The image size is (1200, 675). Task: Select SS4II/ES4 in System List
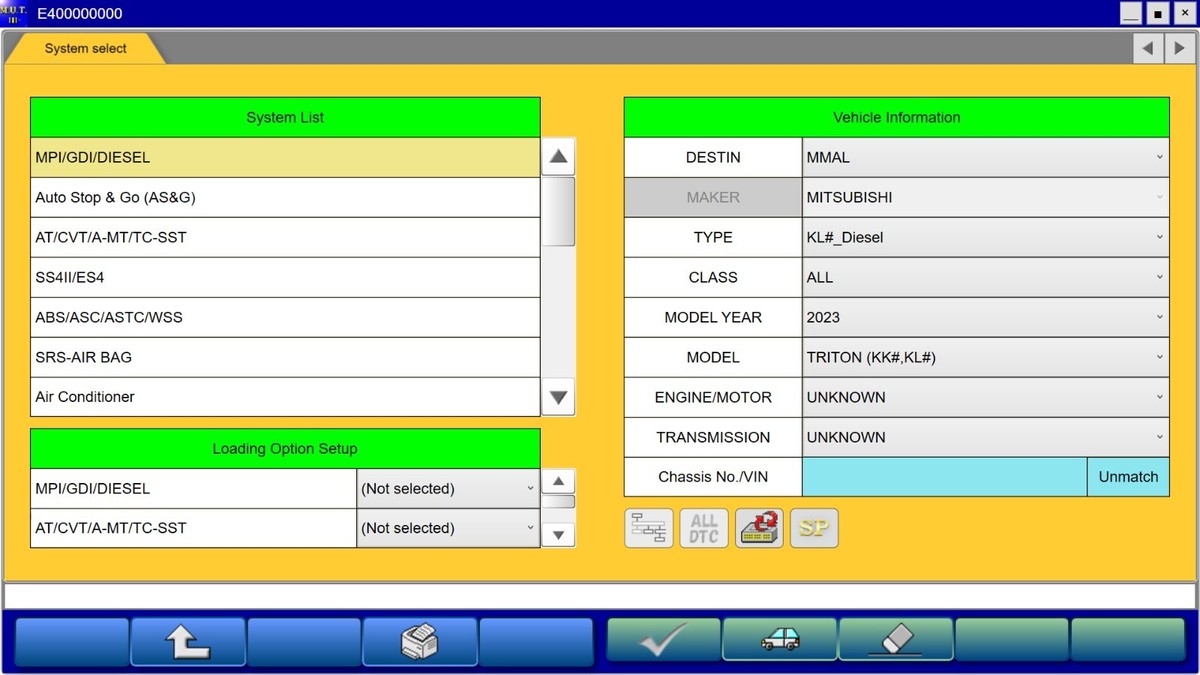[x=285, y=277]
